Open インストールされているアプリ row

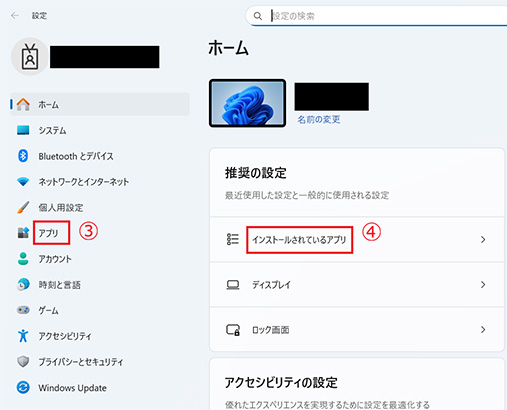tap(357, 239)
